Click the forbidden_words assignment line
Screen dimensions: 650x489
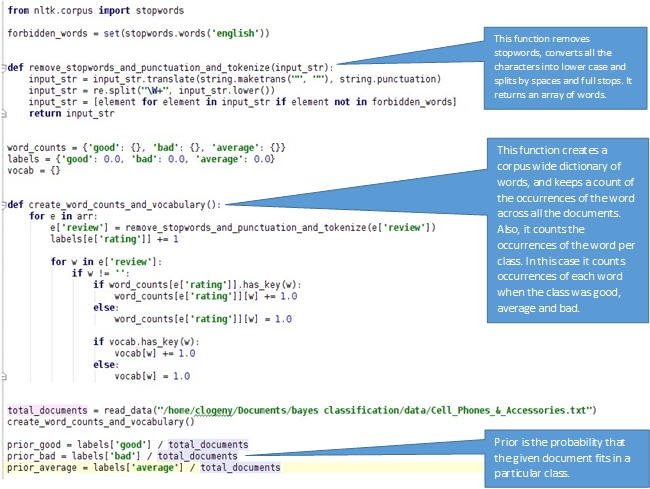tap(138, 33)
